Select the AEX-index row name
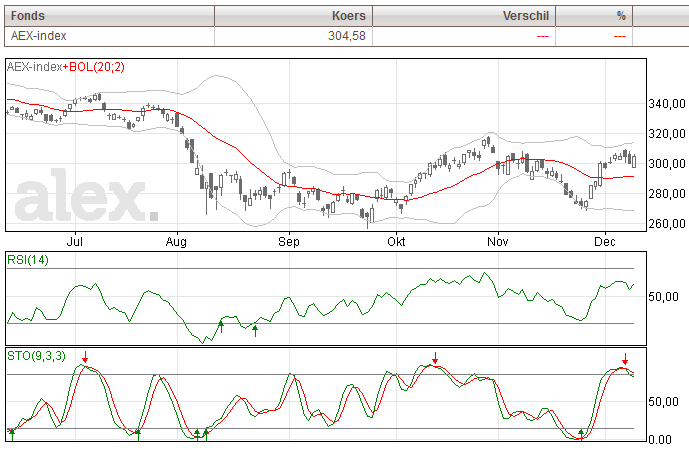 point(39,36)
